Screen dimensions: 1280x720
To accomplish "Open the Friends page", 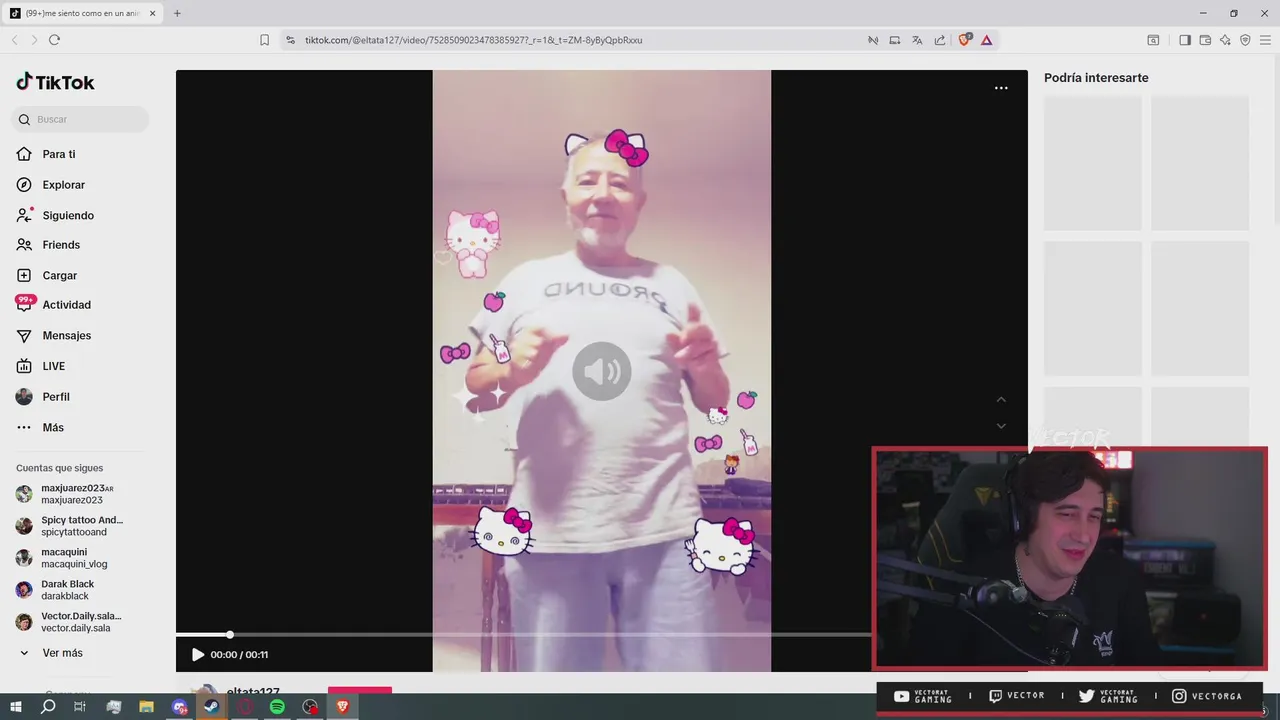I will tap(48, 245).
